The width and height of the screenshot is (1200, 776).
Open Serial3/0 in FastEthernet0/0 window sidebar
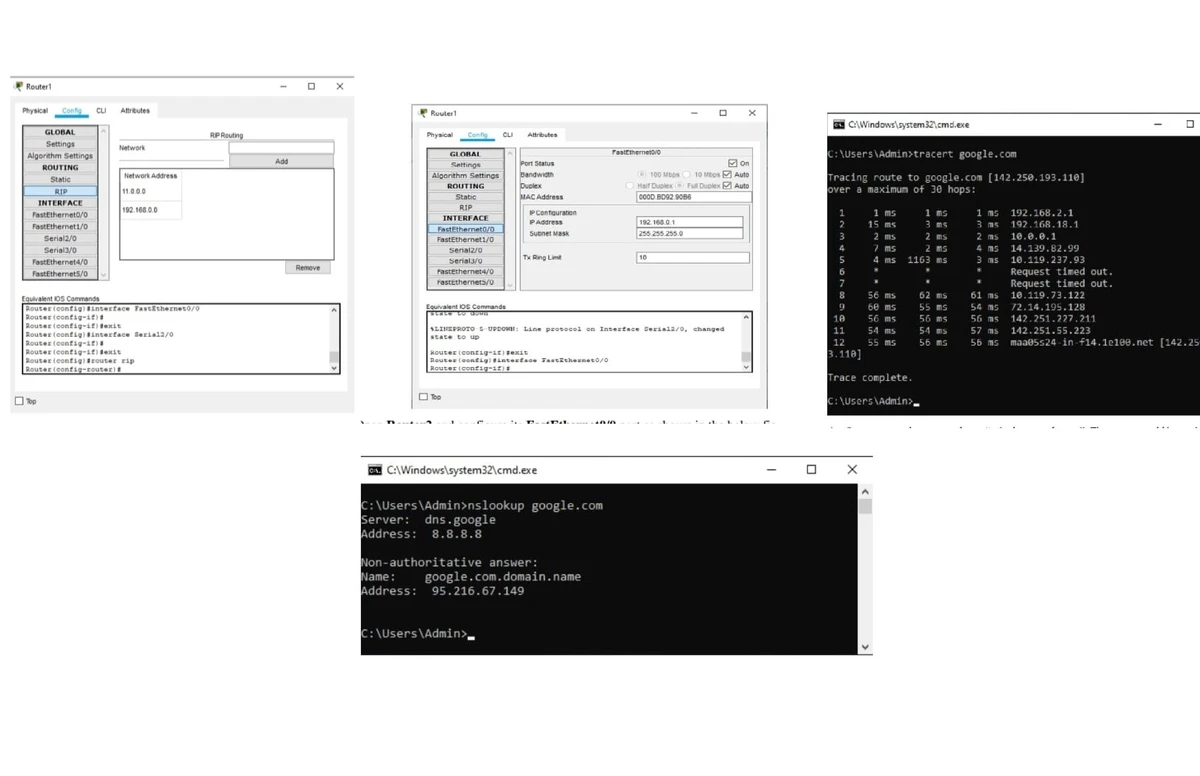point(465,261)
